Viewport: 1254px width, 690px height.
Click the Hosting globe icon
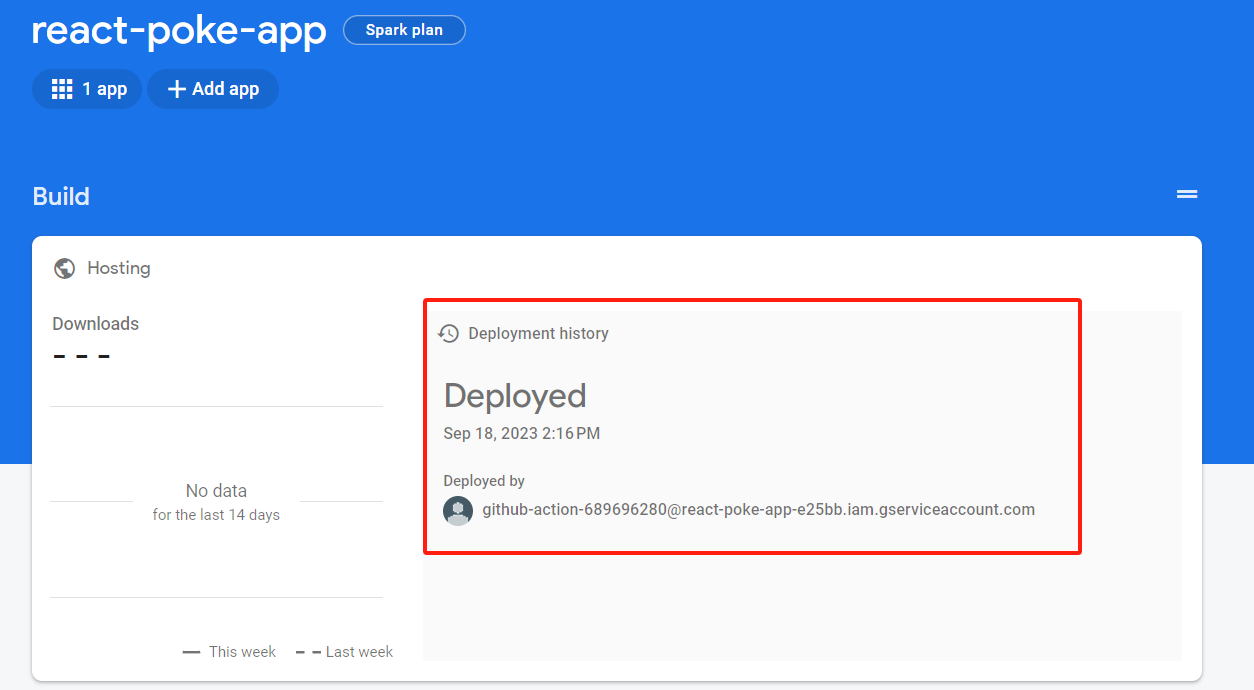pyautogui.click(x=65, y=268)
